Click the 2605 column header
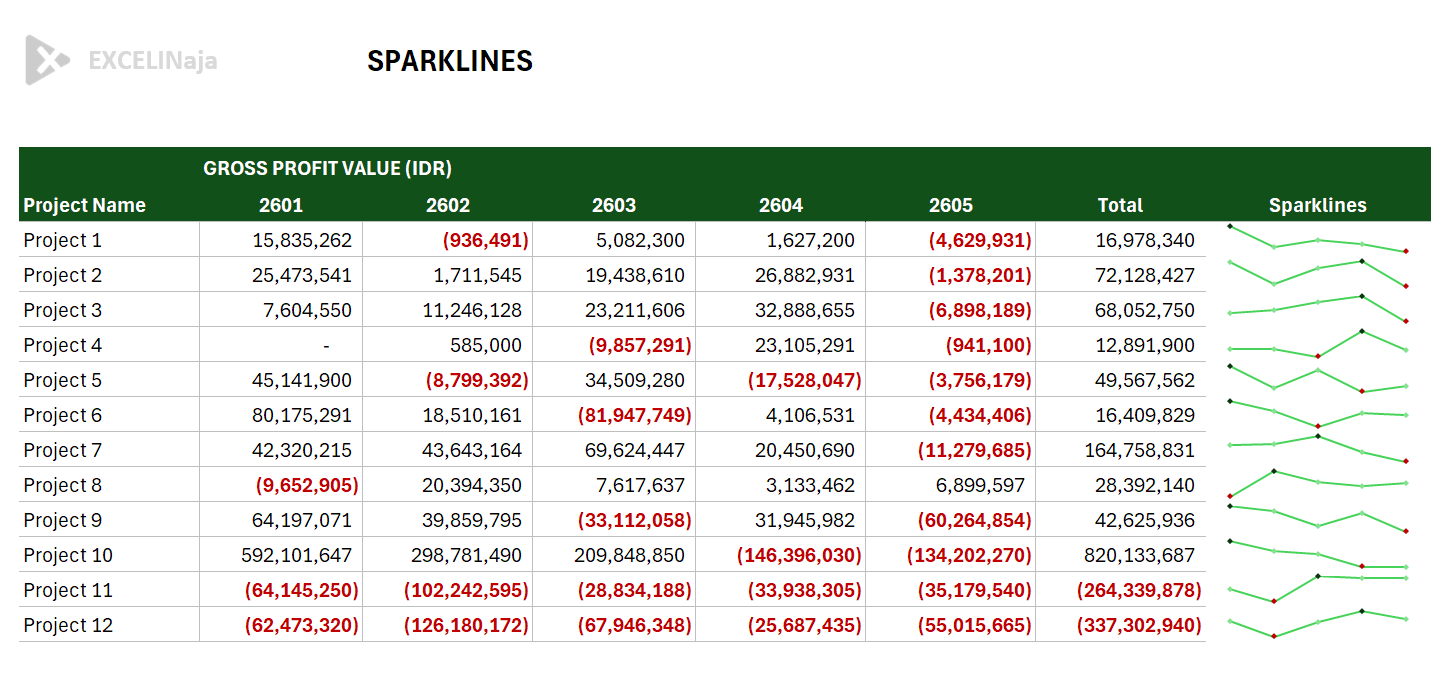 point(951,205)
